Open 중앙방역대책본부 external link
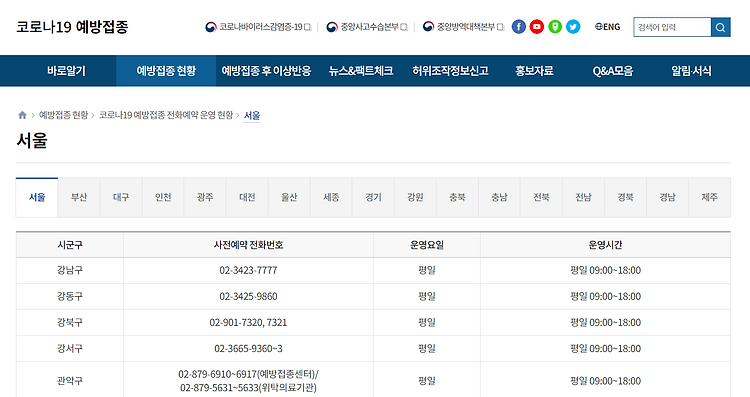 pos(463,27)
